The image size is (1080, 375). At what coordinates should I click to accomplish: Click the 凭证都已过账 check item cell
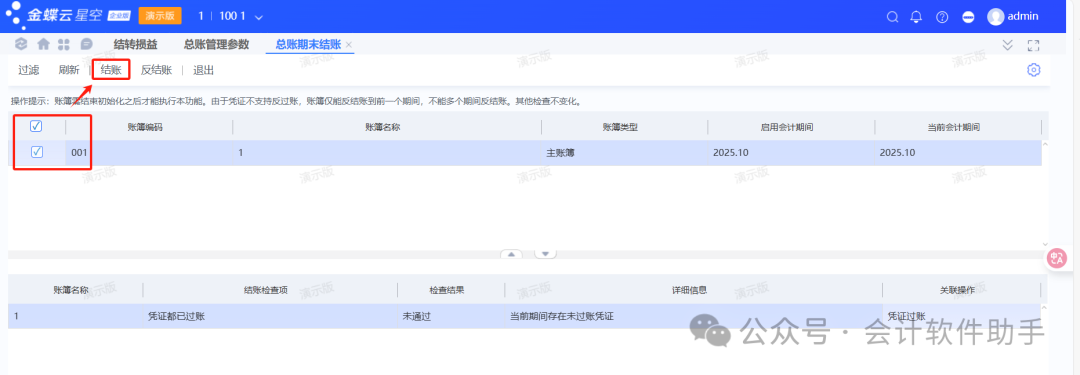tap(271, 316)
